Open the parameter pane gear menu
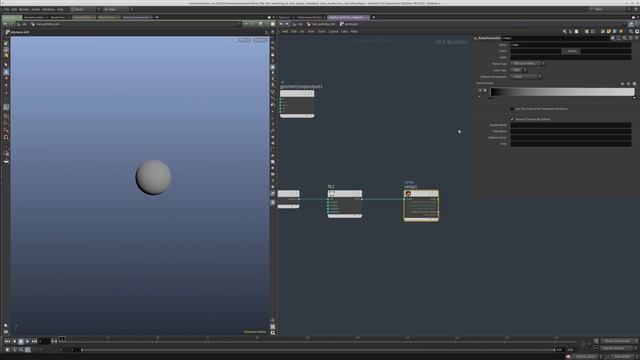The image size is (640, 360). point(613,38)
